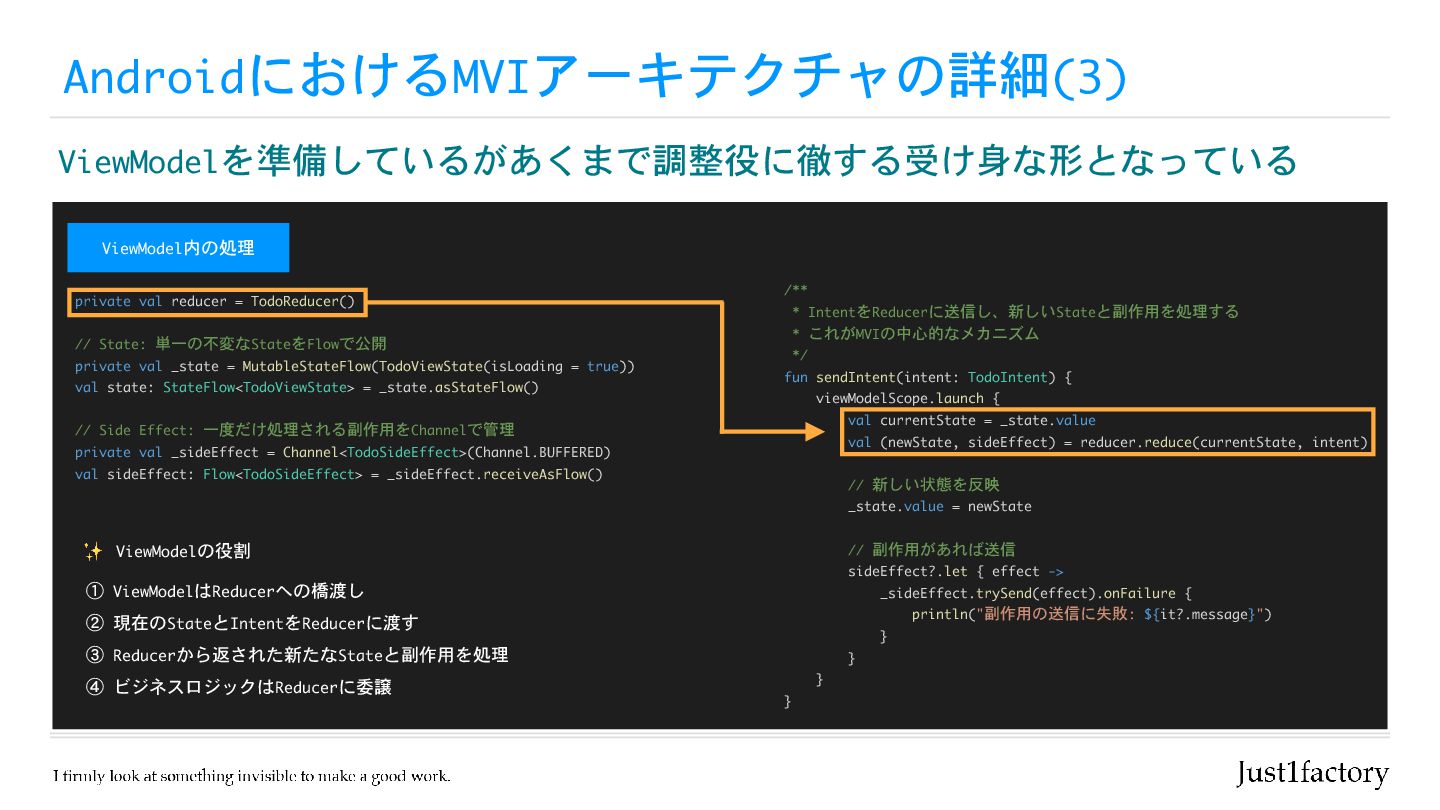Screen dimensions: 1440x810
Task: Click doc comment これがMVIの中心的なメカニズム
Action: pyautogui.click(x=916, y=333)
